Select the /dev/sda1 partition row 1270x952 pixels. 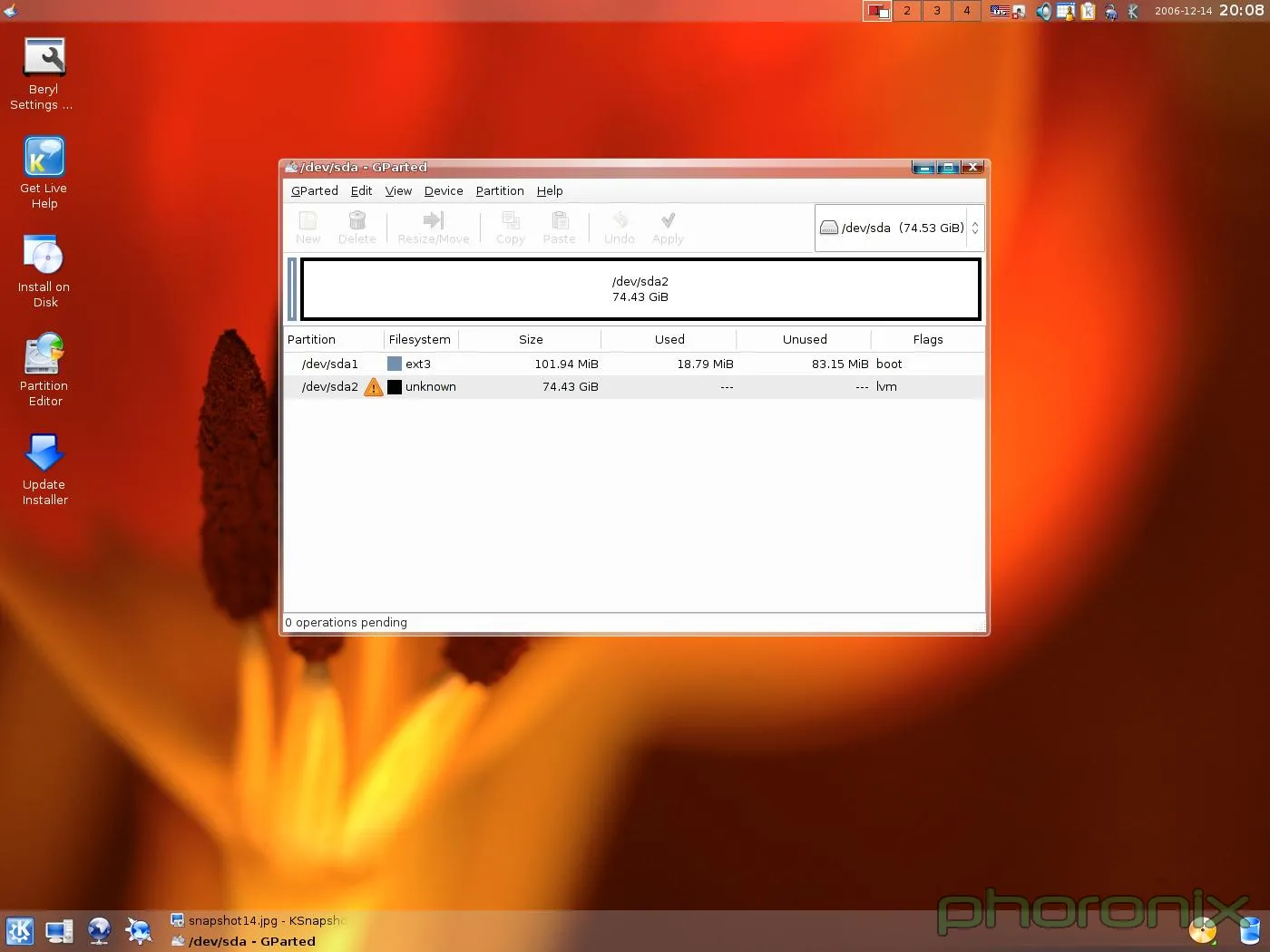point(634,364)
